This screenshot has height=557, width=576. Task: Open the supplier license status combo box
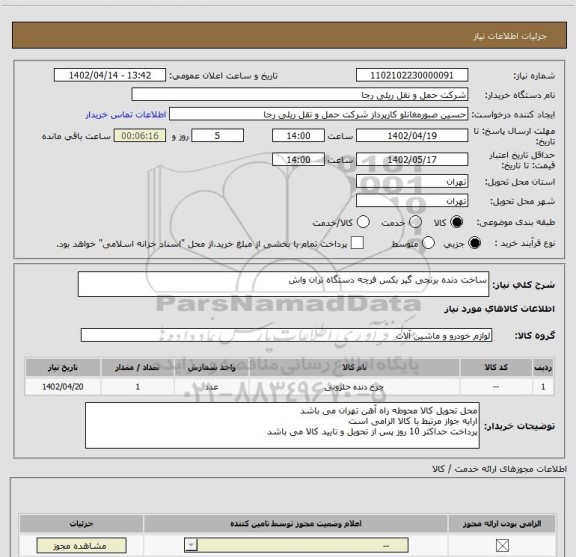pyautogui.click(x=296, y=545)
